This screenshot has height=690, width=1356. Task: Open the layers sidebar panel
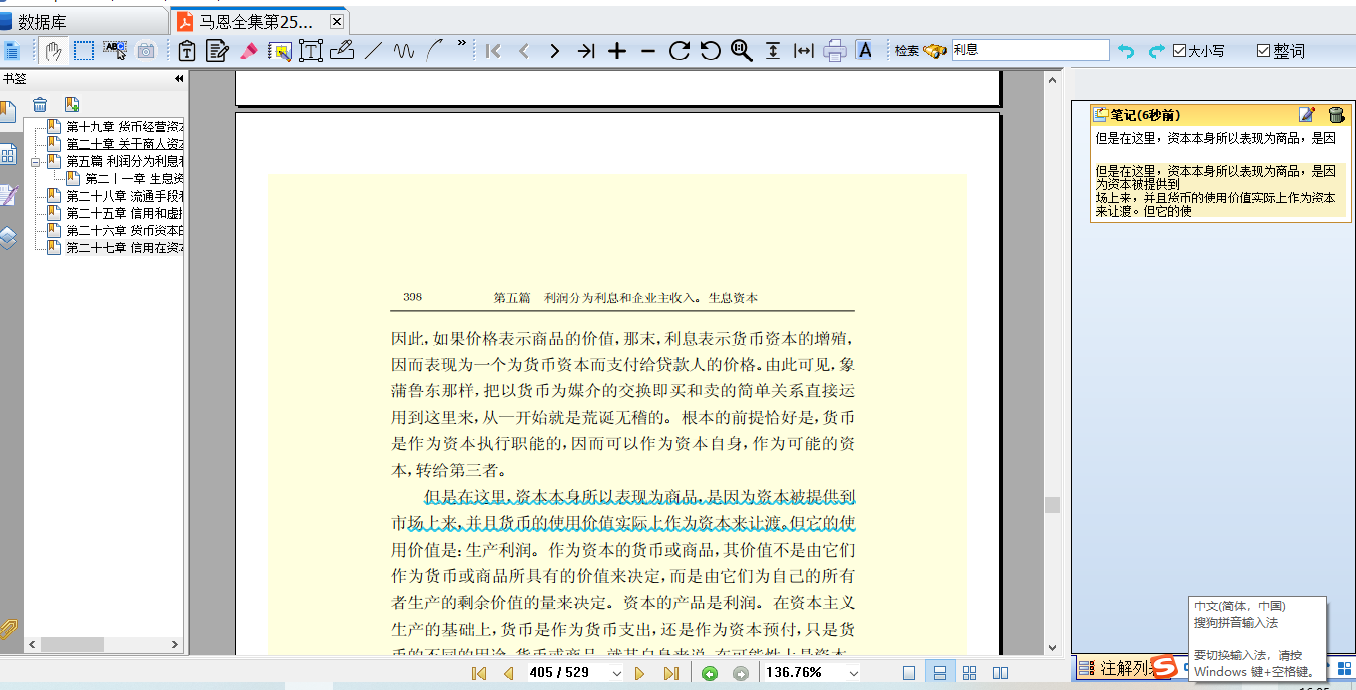[8, 238]
